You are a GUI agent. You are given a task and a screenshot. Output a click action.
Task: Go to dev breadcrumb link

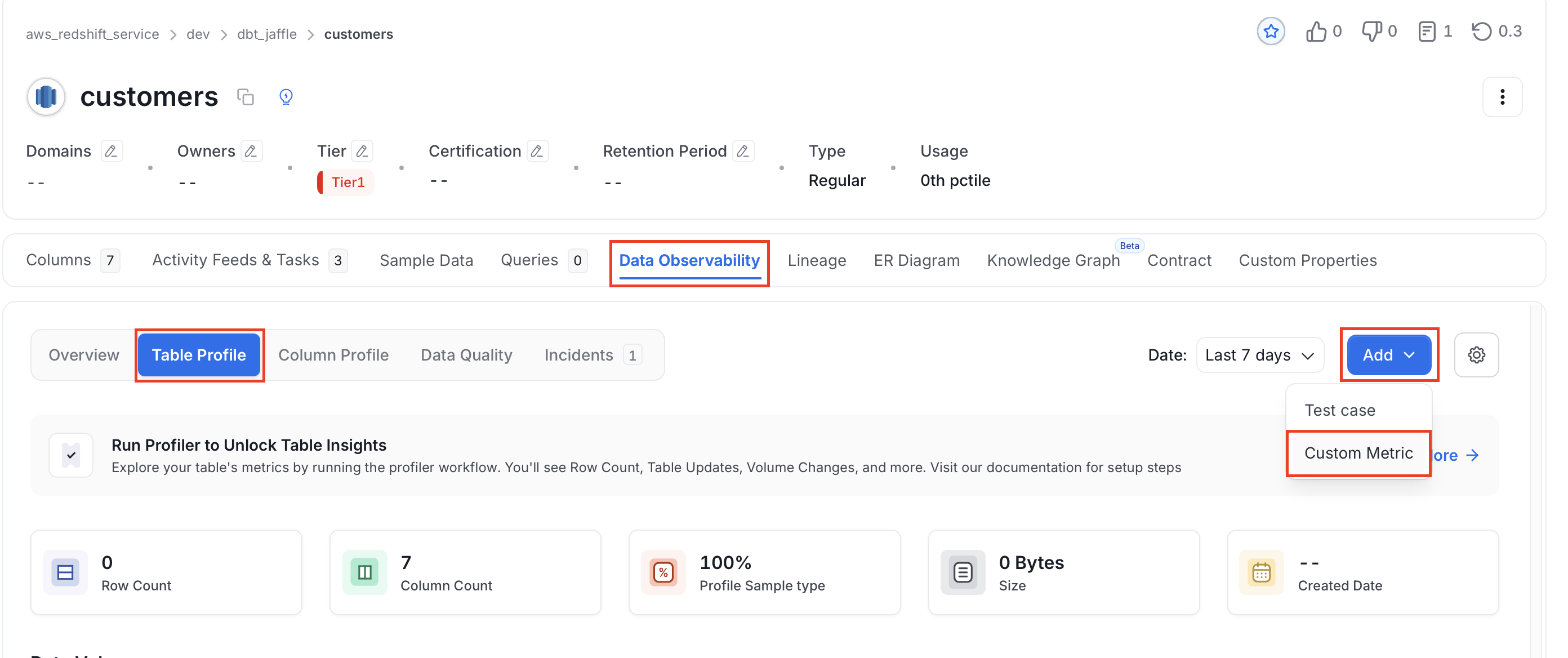tap(198, 34)
